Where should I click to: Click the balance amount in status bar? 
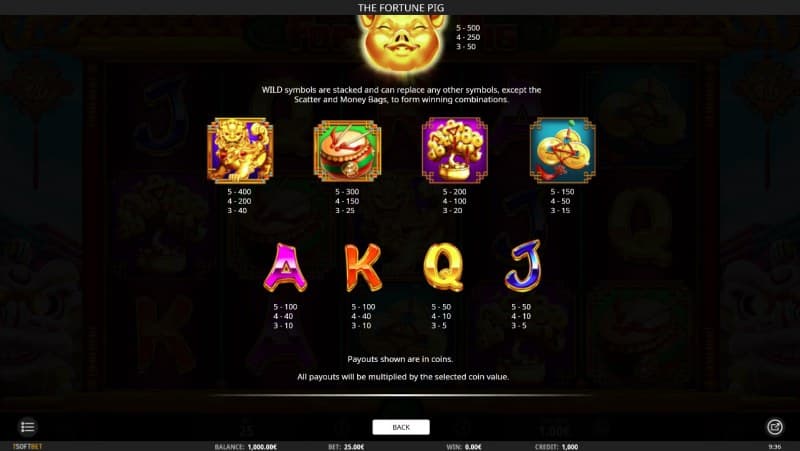click(x=262, y=447)
